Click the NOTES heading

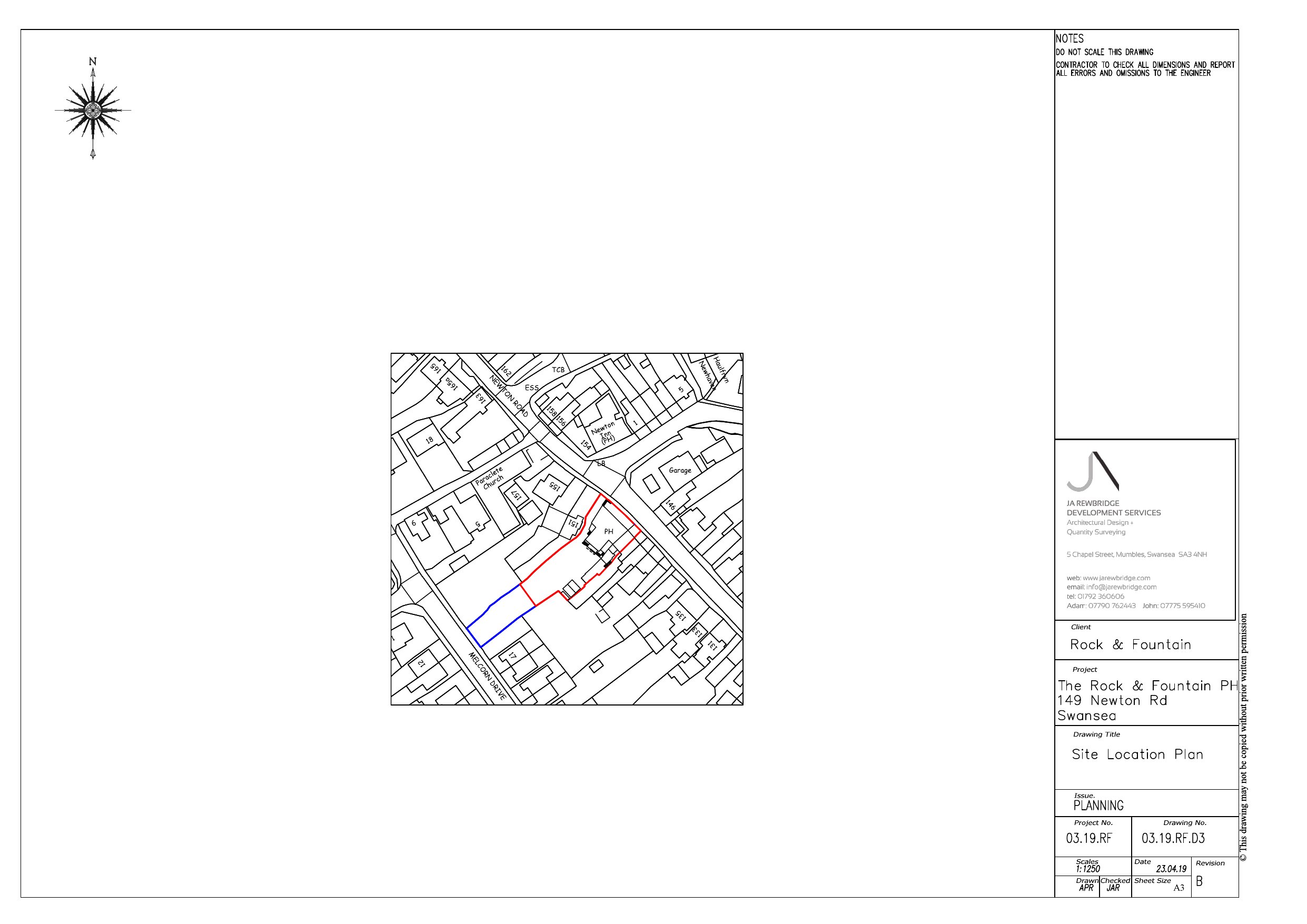click(x=1070, y=39)
